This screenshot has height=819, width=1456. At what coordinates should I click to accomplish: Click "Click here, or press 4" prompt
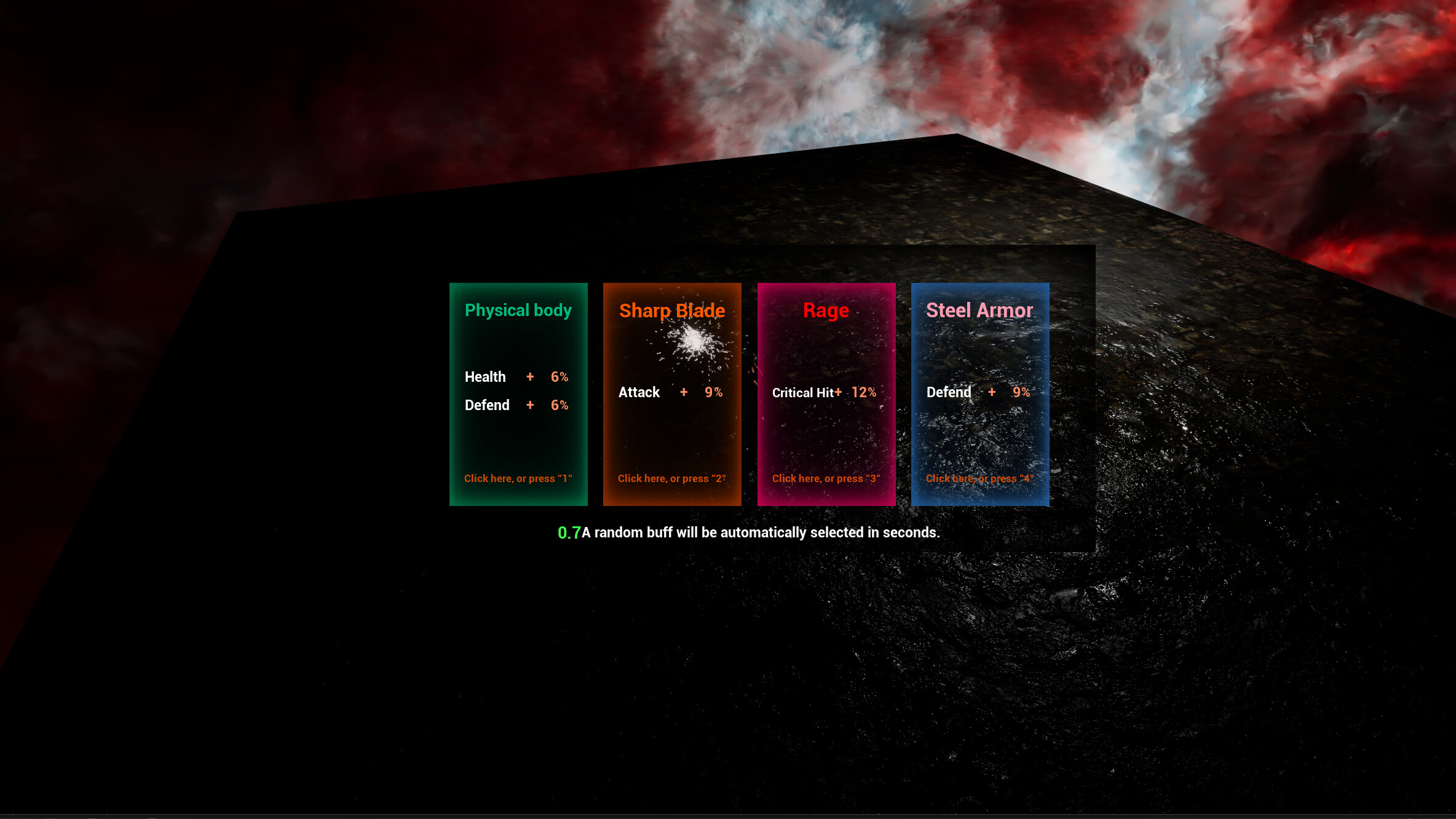point(980,478)
